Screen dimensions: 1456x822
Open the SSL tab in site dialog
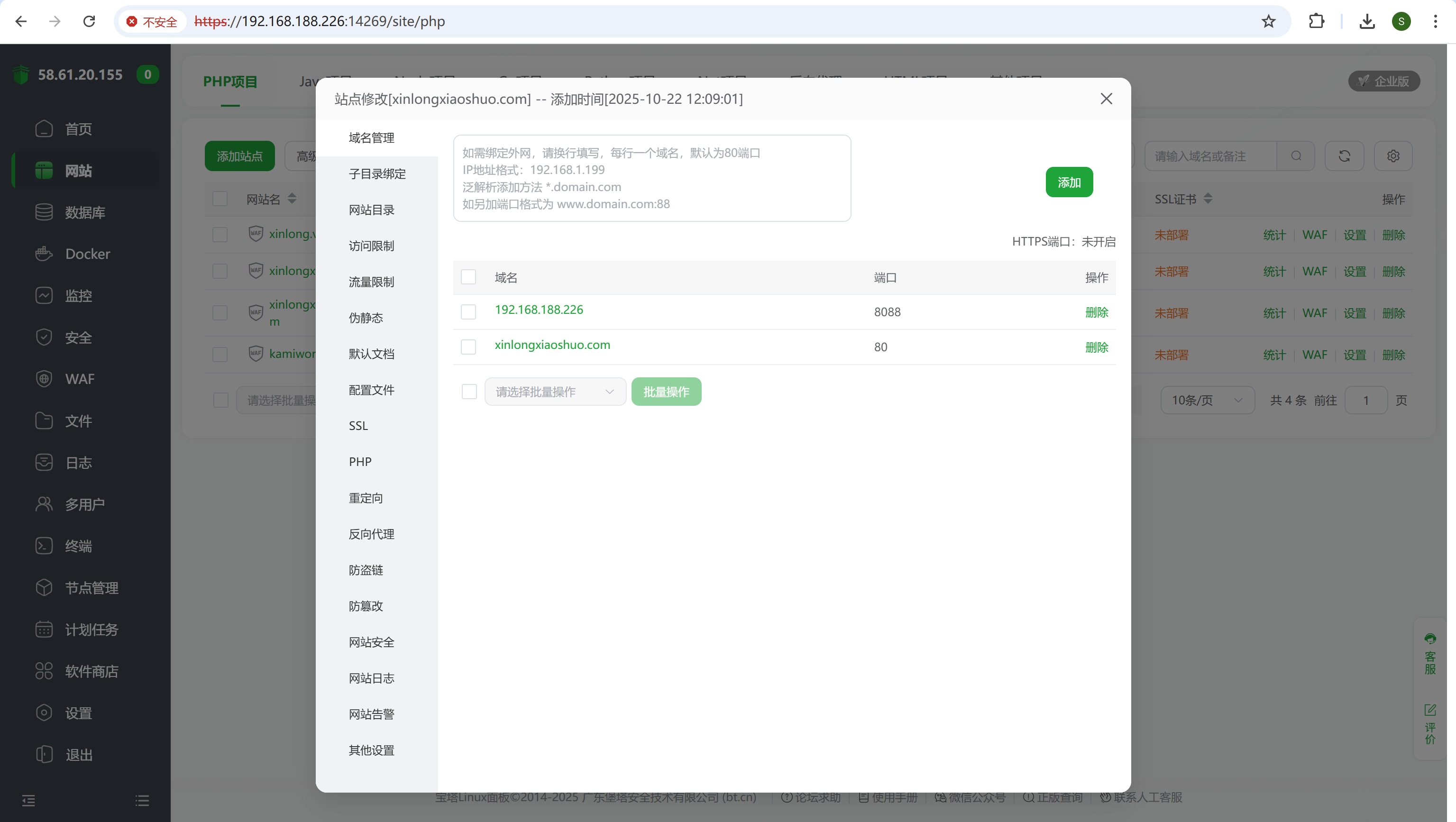pyautogui.click(x=358, y=426)
